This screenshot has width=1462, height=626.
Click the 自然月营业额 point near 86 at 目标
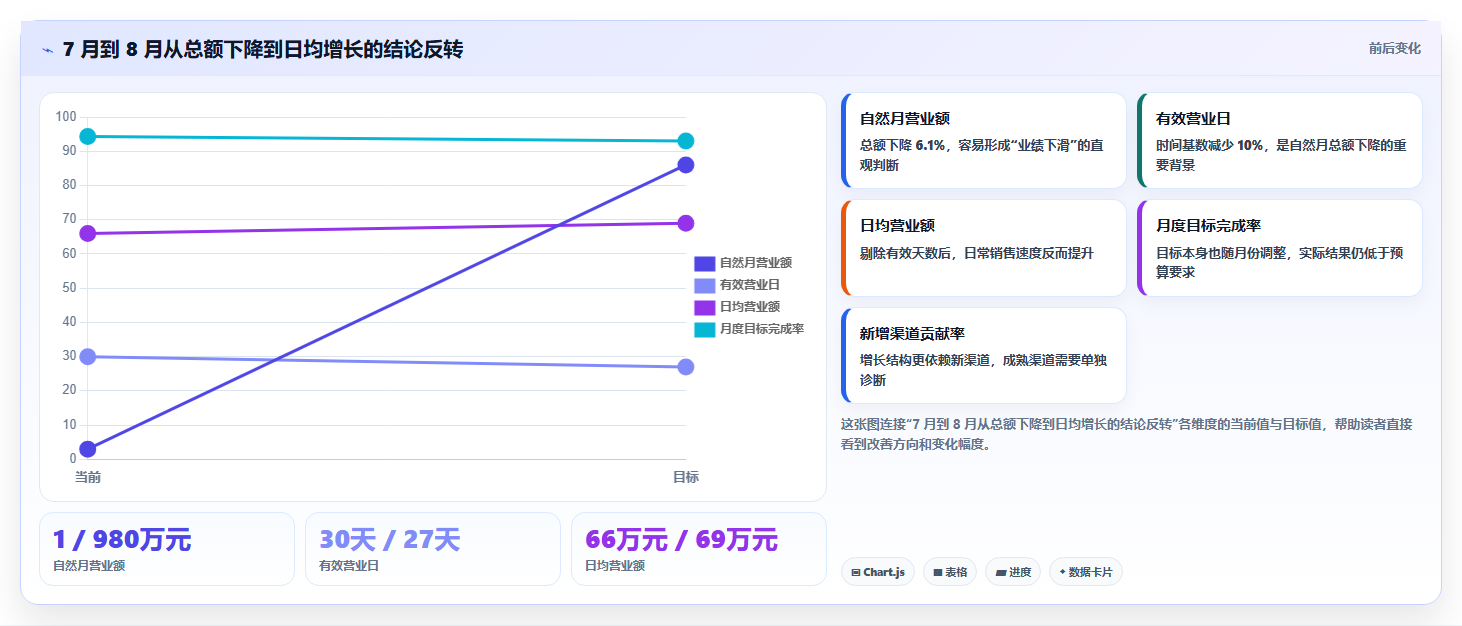pyautogui.click(x=686, y=165)
